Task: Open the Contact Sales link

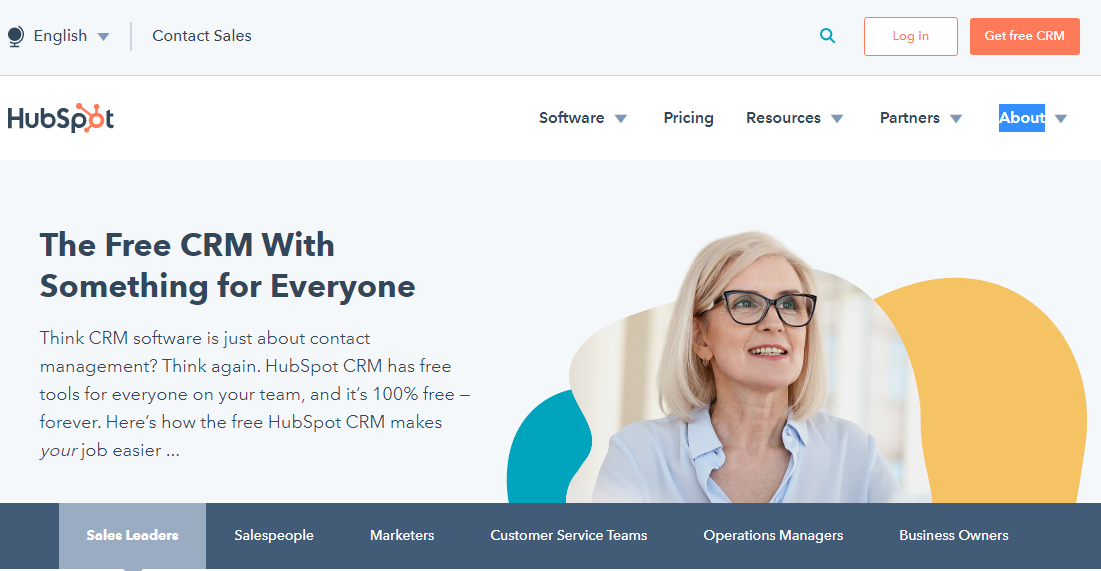Action: point(202,36)
